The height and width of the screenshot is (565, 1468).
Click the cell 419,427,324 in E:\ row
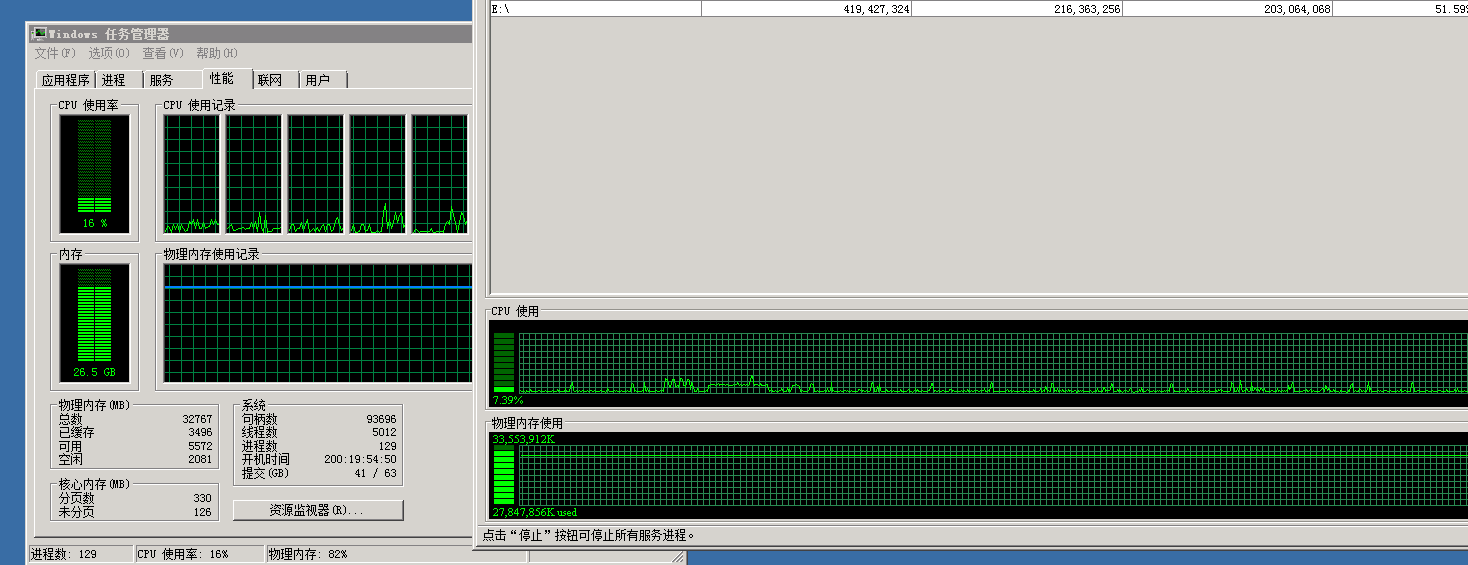[x=874, y=8]
